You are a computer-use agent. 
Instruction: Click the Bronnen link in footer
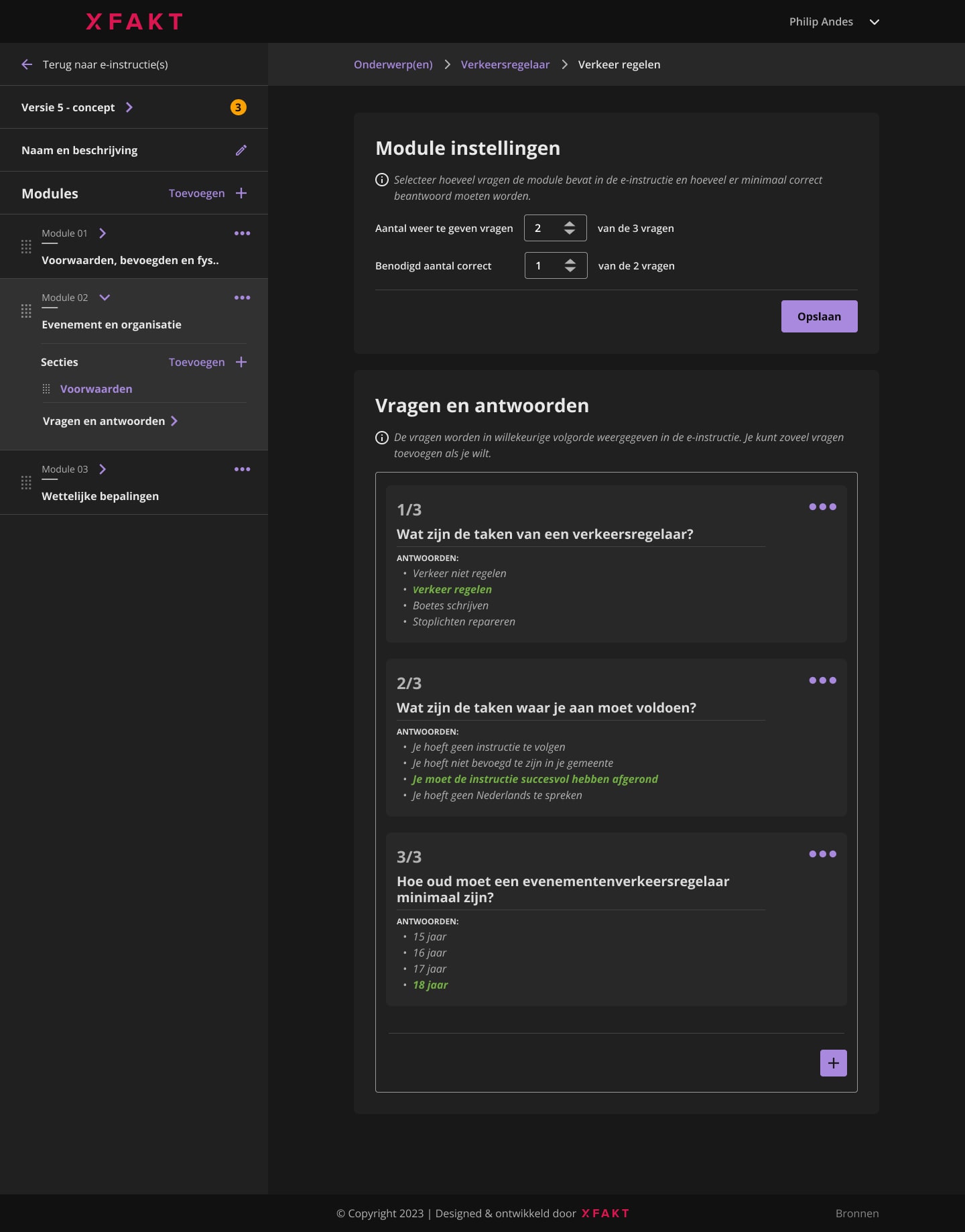pos(857,1213)
